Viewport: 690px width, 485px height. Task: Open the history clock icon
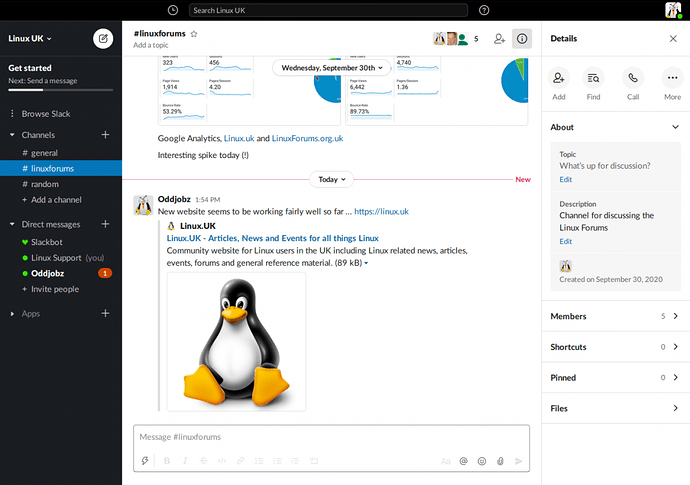(x=173, y=10)
